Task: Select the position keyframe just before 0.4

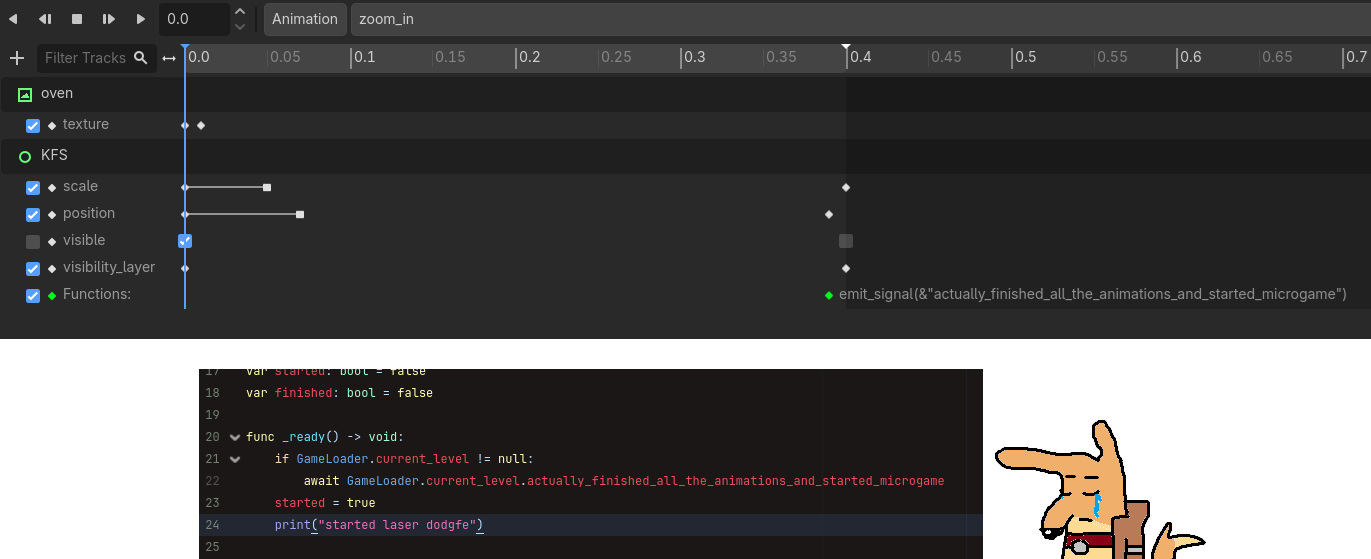Action: point(829,214)
